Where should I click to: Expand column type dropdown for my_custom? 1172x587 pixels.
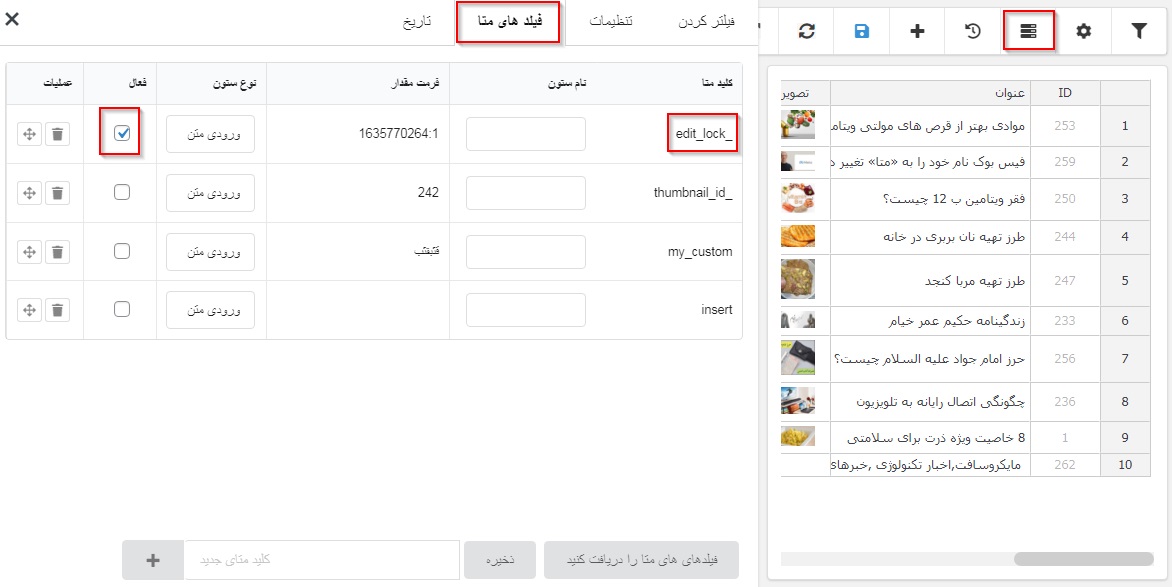click(x=210, y=252)
